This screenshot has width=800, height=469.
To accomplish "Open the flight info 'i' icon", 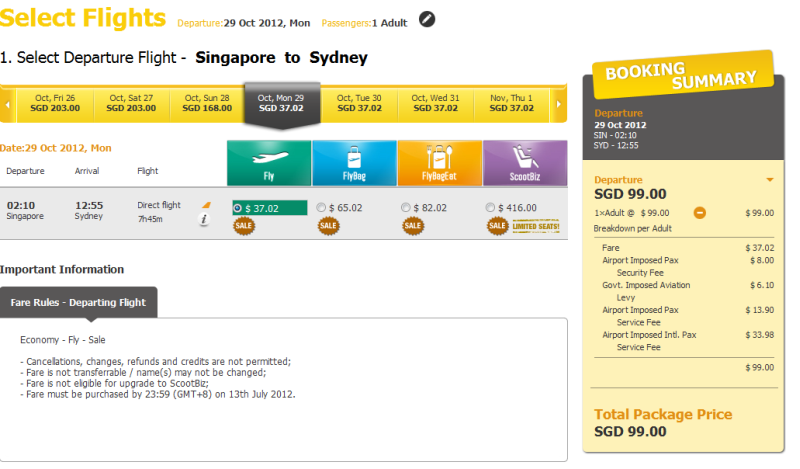I will 204,219.
